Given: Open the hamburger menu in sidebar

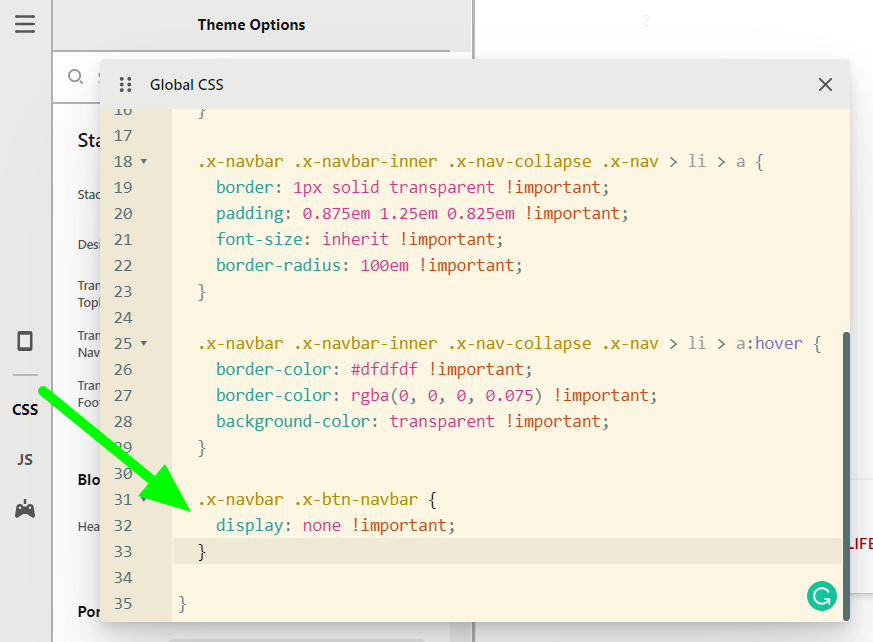Looking at the screenshot, I should (x=25, y=24).
